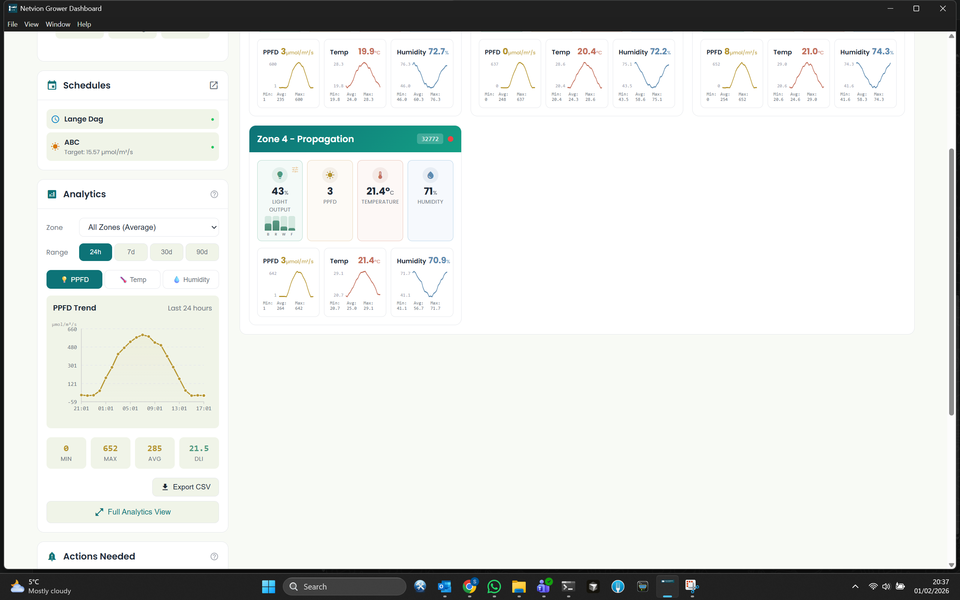The image size is (960, 600).
Task: Open WhatsApp from the taskbar
Action: tap(494, 586)
